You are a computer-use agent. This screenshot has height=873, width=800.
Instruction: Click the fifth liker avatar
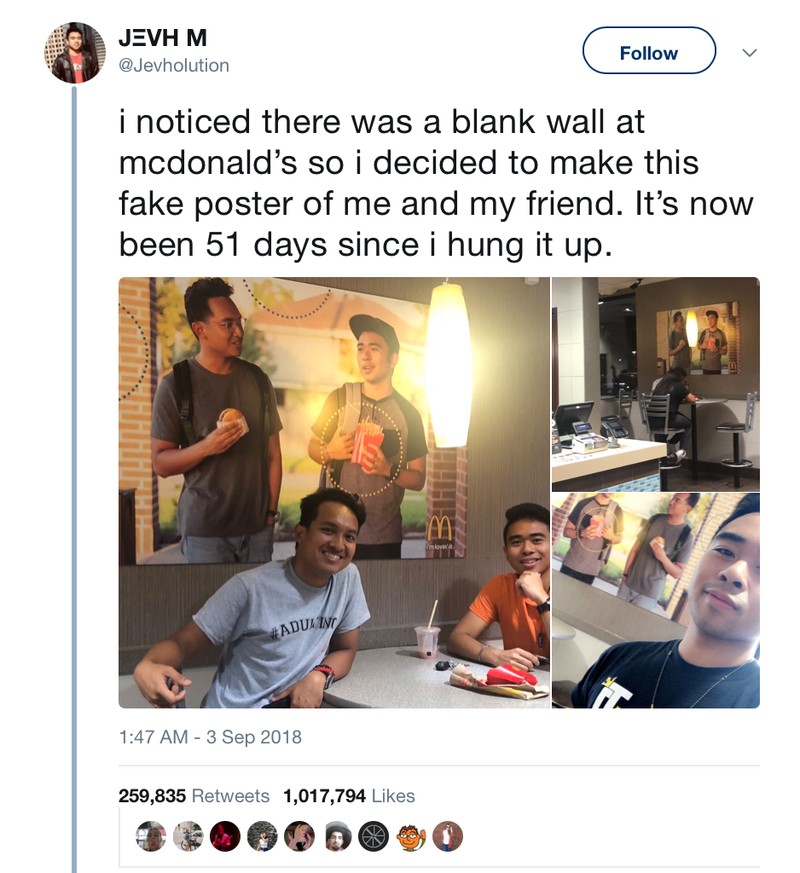click(x=299, y=836)
